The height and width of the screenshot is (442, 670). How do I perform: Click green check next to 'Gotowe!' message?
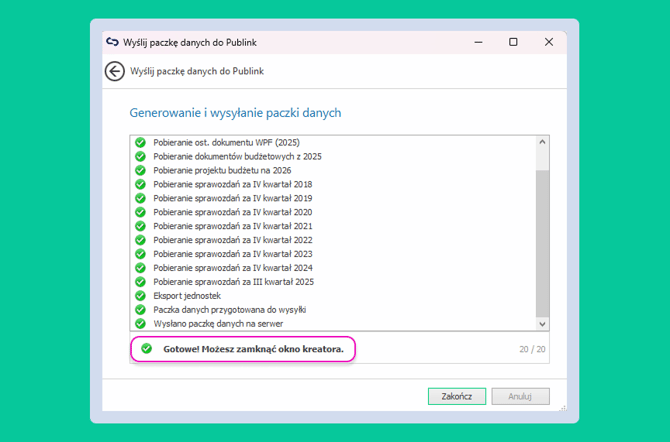coord(147,349)
